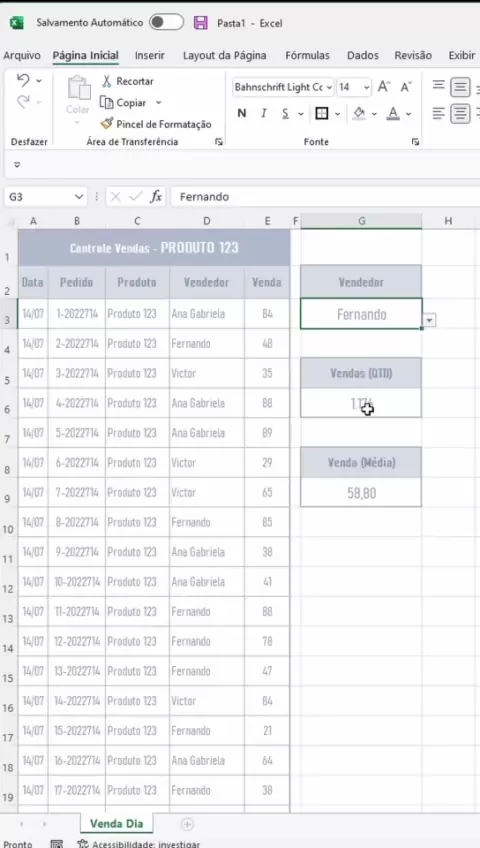Click Pincel de Formatação button
The height and width of the screenshot is (848, 480).
point(156,124)
